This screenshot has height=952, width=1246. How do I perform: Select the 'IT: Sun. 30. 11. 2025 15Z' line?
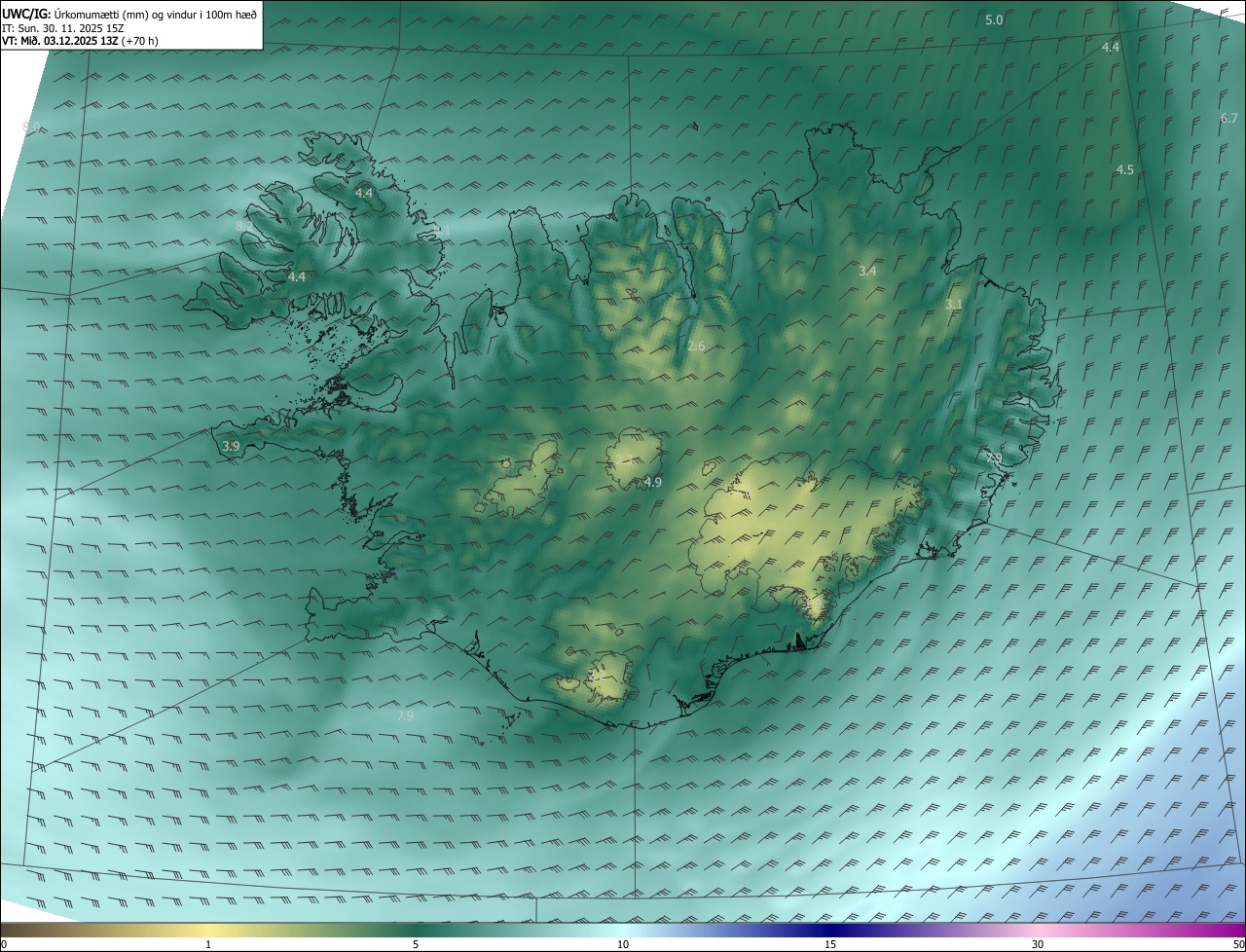click(x=64, y=28)
